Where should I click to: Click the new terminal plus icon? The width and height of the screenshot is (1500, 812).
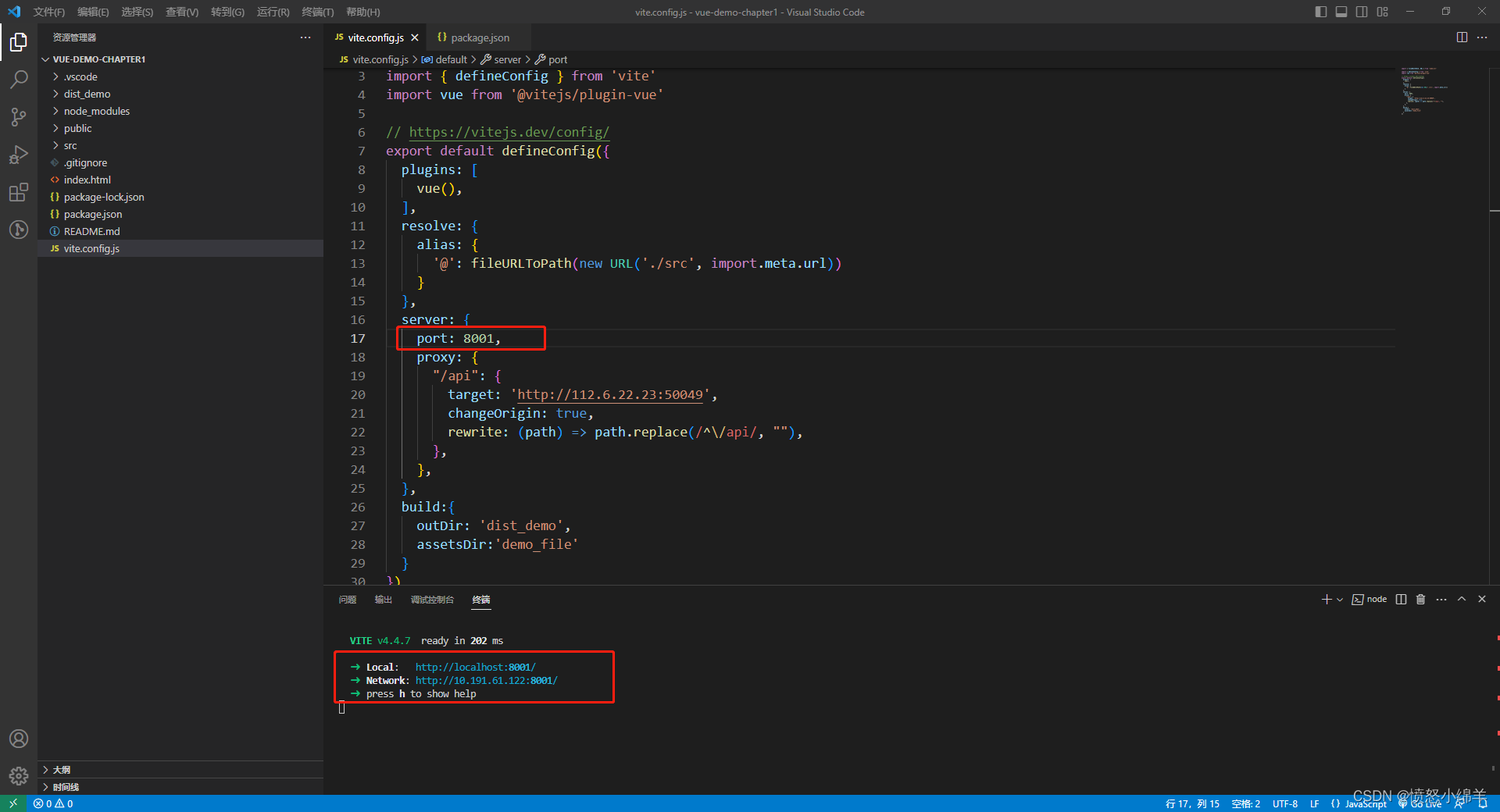tap(1326, 599)
